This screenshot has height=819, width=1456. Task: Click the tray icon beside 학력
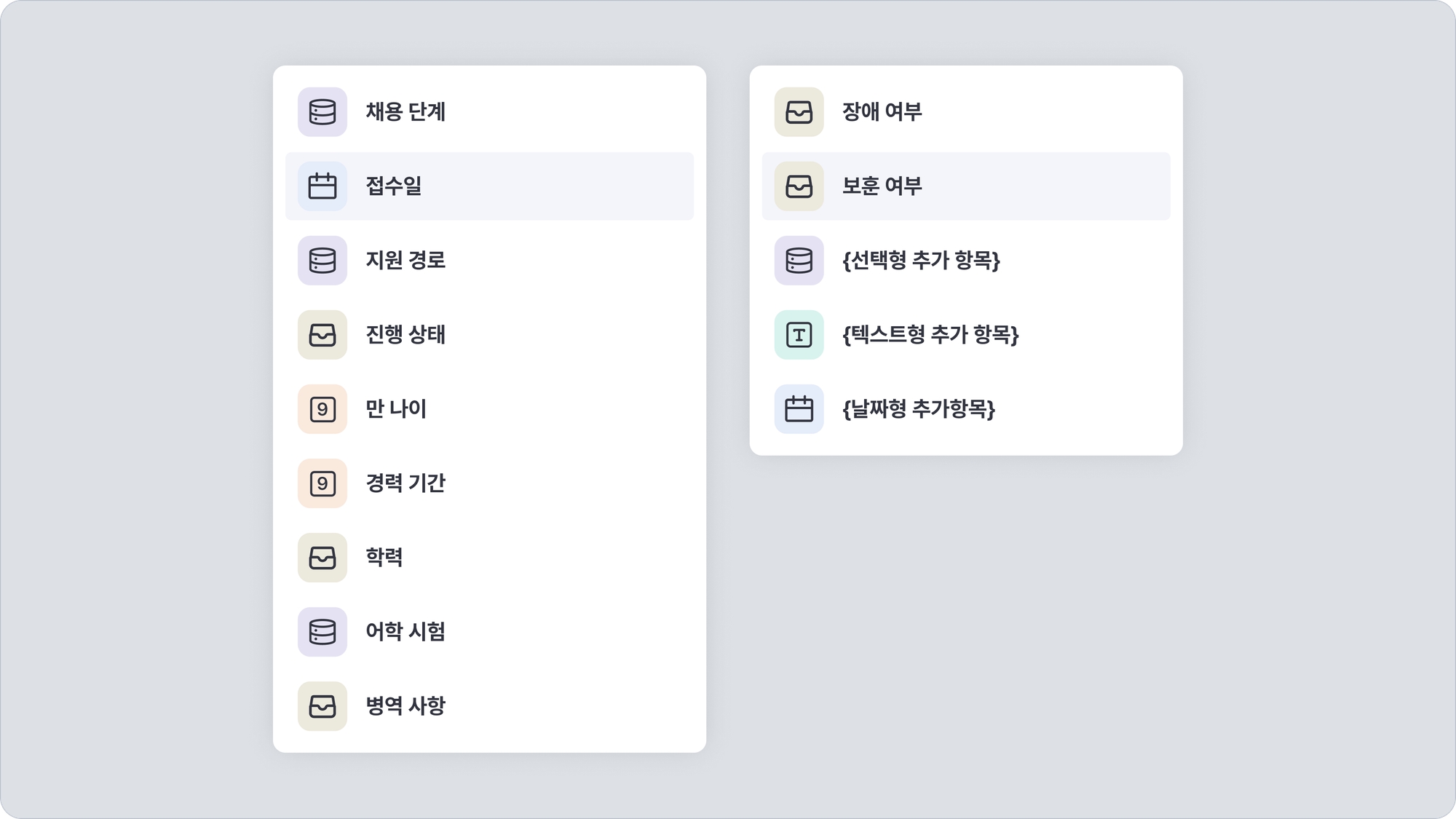click(x=323, y=558)
